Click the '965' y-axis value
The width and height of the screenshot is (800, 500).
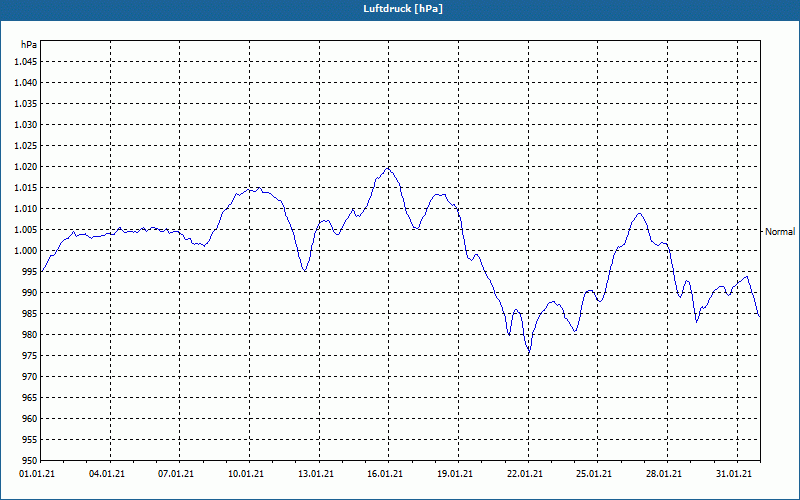click(x=30, y=398)
